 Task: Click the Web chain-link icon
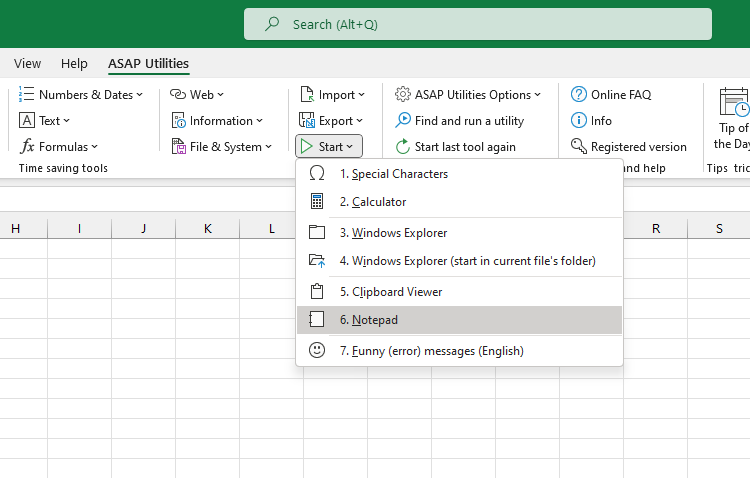(178, 94)
